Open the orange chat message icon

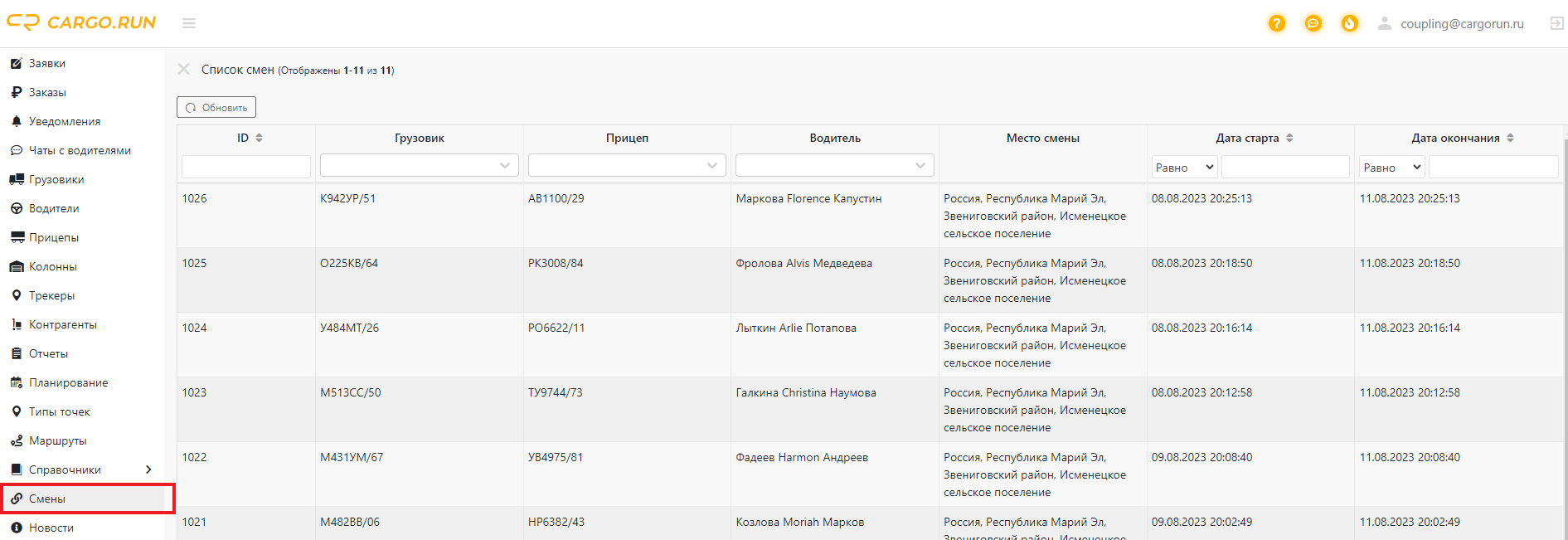pyautogui.click(x=1313, y=23)
